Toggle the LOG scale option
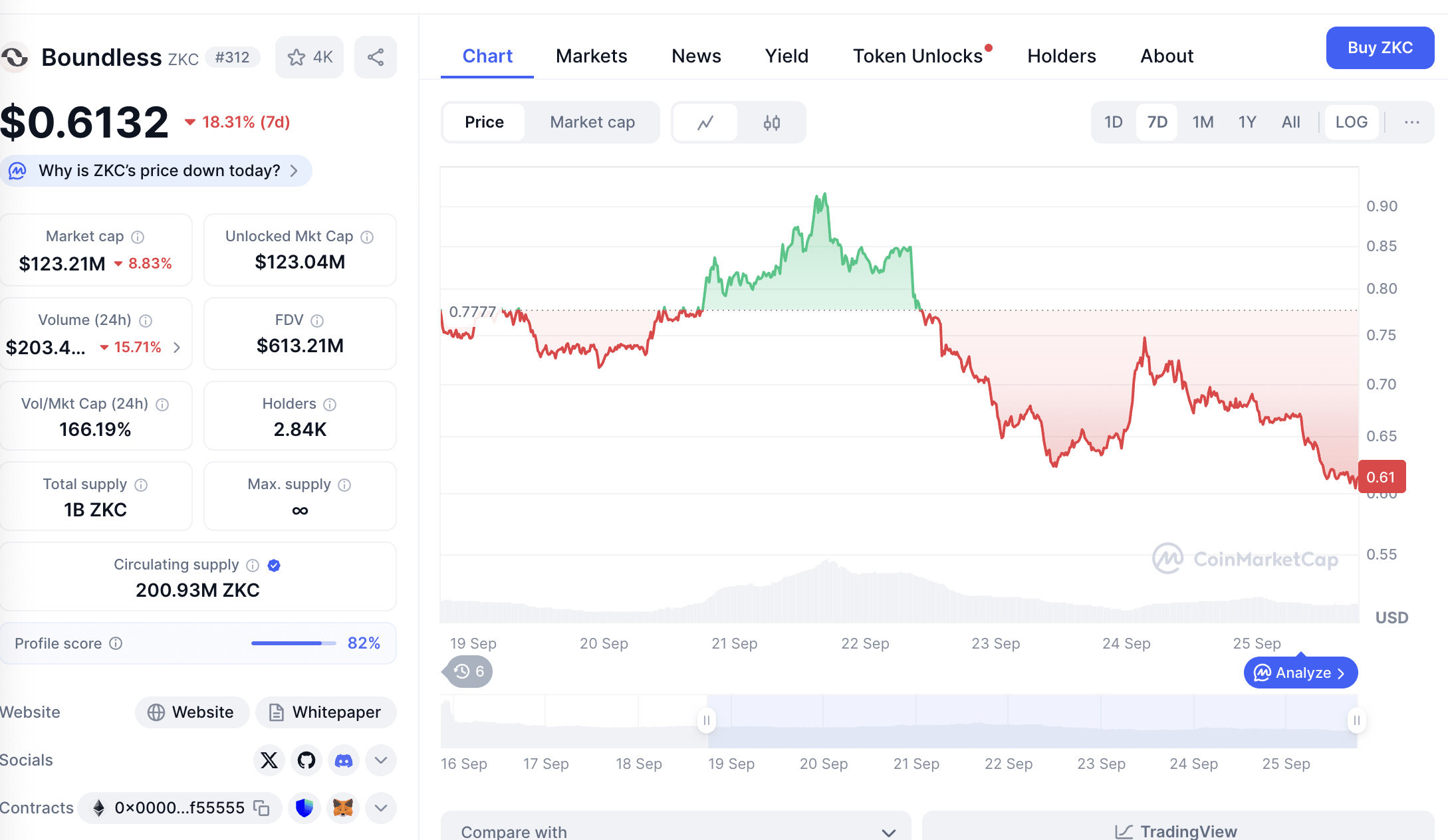Image resolution: width=1448 pixels, height=840 pixels. [x=1351, y=122]
